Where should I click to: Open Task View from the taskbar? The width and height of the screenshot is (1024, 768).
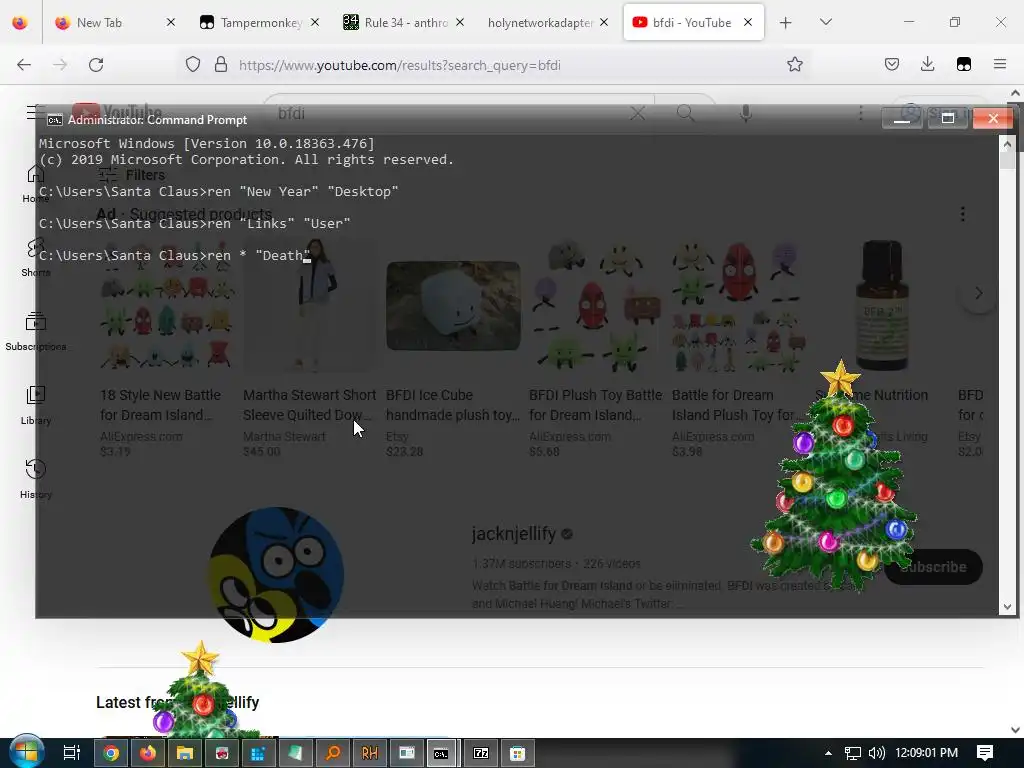(71, 753)
